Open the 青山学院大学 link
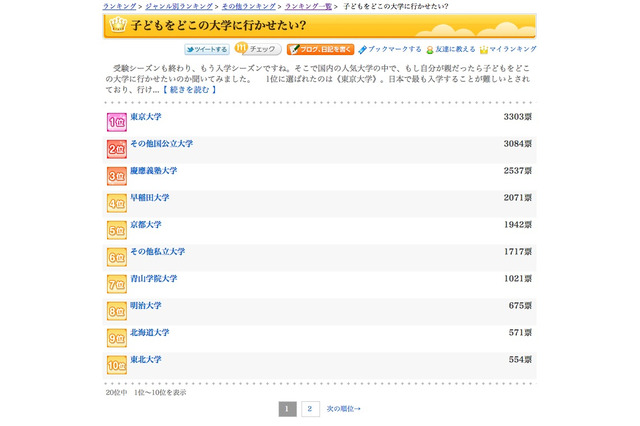 click(154, 278)
